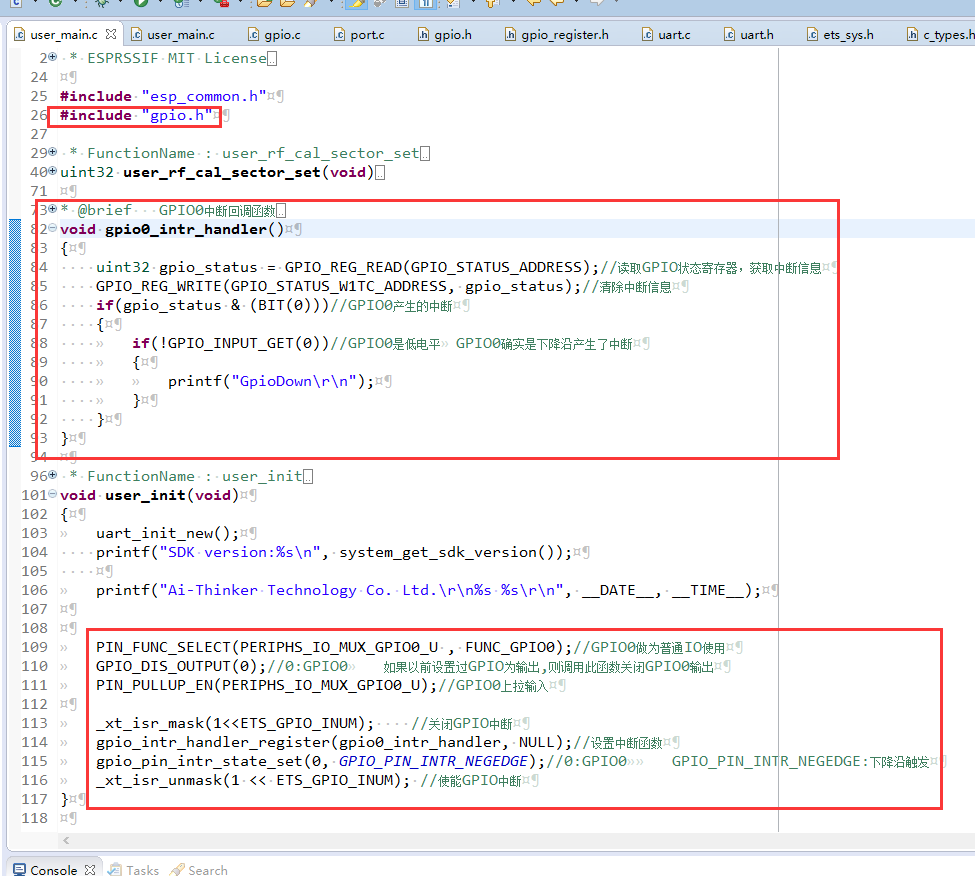975x876 pixels.
Task: Click the folded-region box after the @brief comment
Action: [x=281, y=211]
